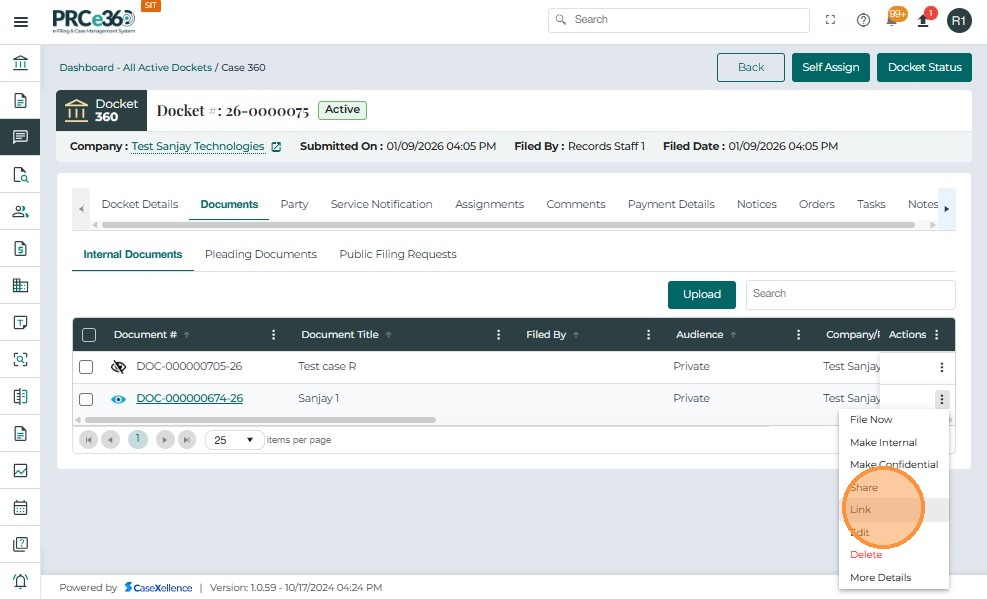987x599 pixels.
Task: Open the report chart icon in the sidebar
Action: (x=20, y=470)
